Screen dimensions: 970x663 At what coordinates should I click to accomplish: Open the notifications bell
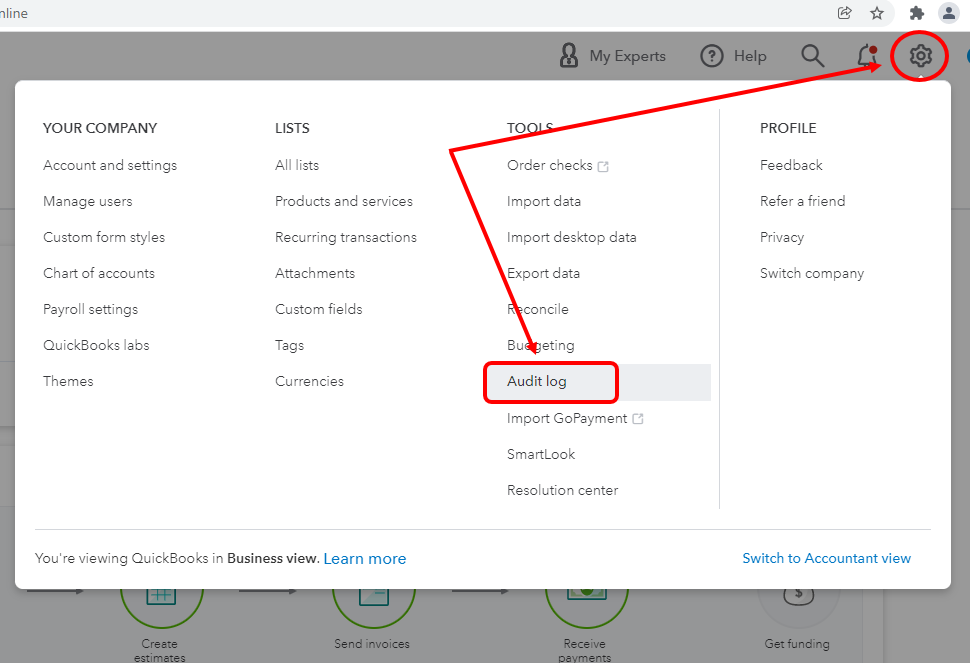867,56
